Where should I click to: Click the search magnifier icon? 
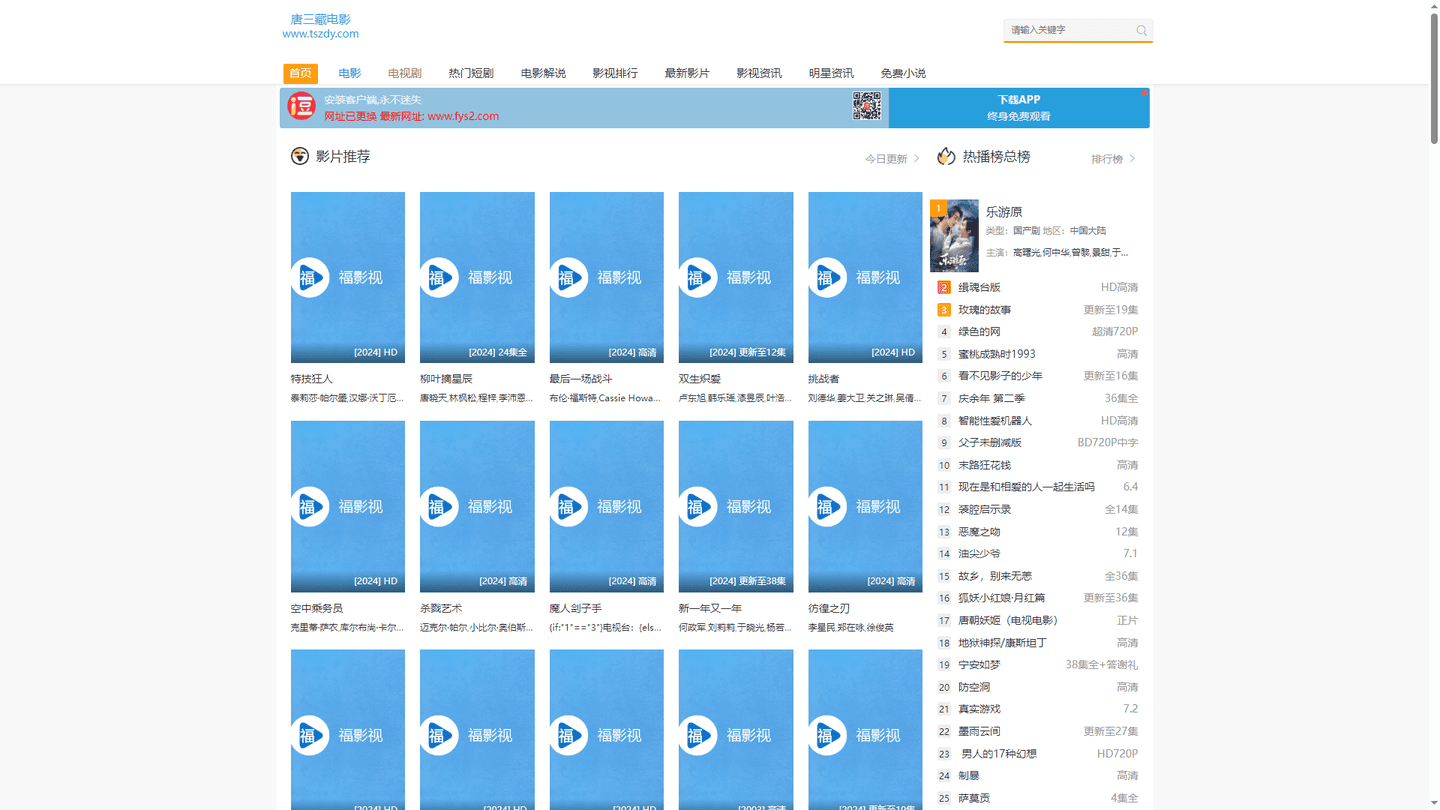[x=1141, y=30]
